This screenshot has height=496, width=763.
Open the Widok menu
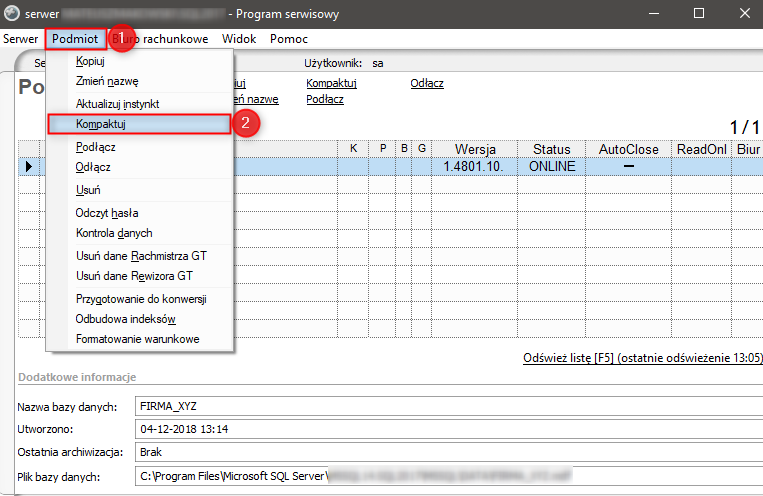click(239, 39)
